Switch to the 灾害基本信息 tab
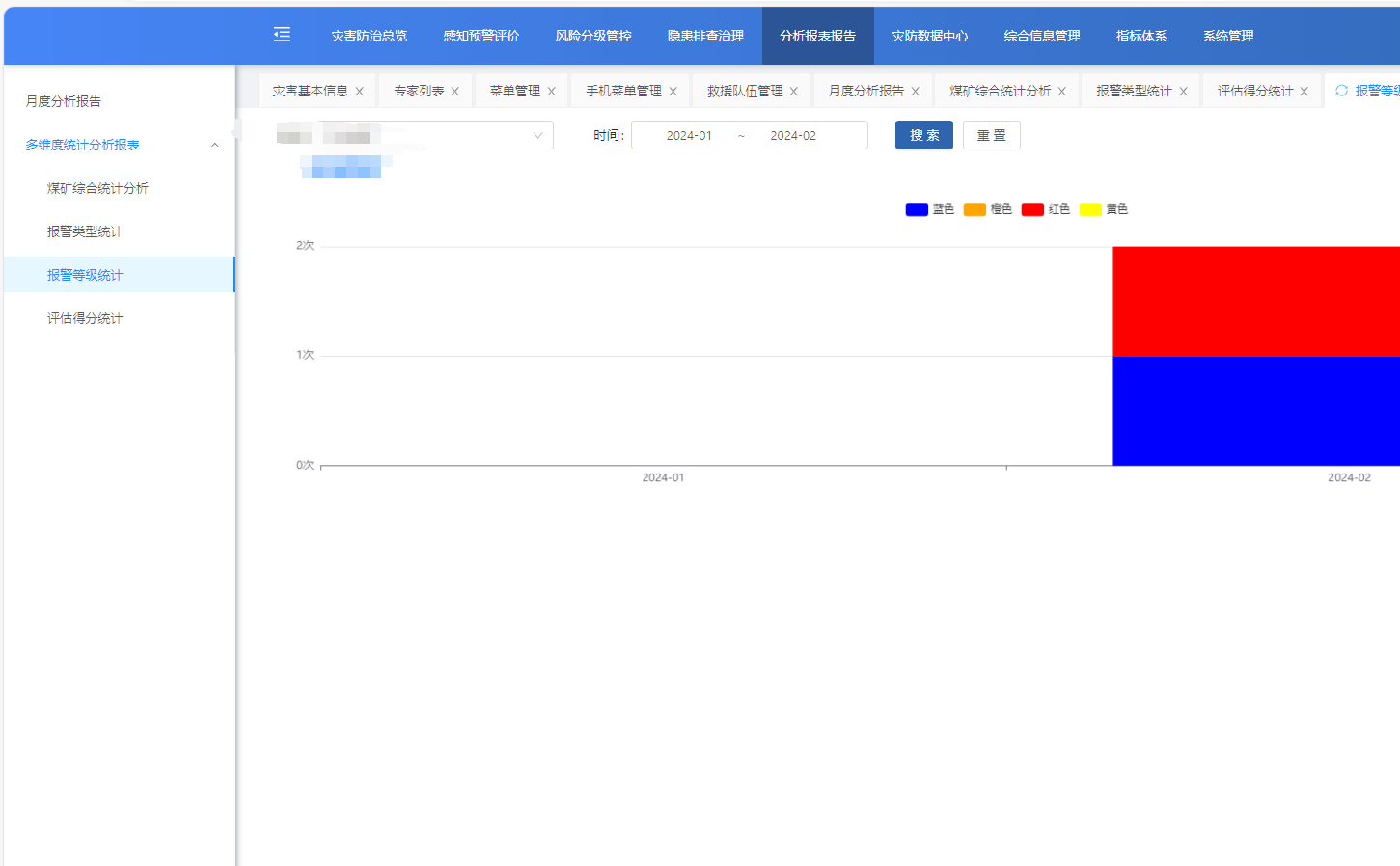The image size is (1400, 866). coord(310,91)
